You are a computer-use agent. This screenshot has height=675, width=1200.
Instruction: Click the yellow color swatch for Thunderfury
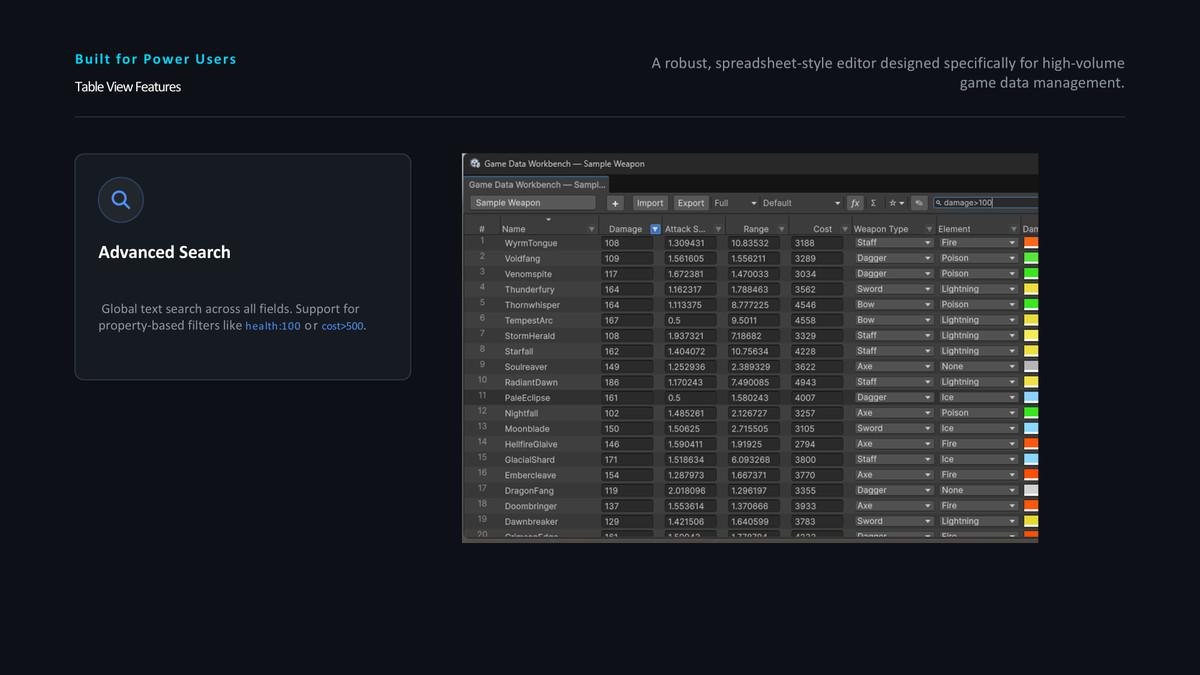click(x=1031, y=289)
